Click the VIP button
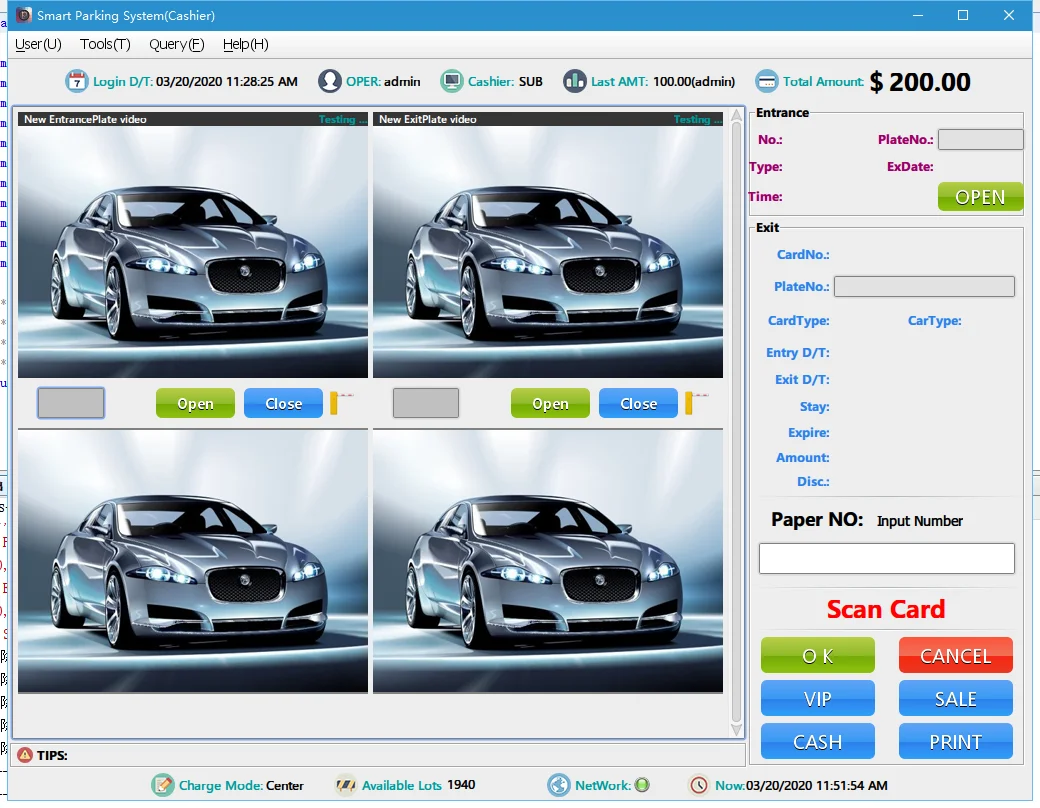1040x808 pixels. pos(817,699)
